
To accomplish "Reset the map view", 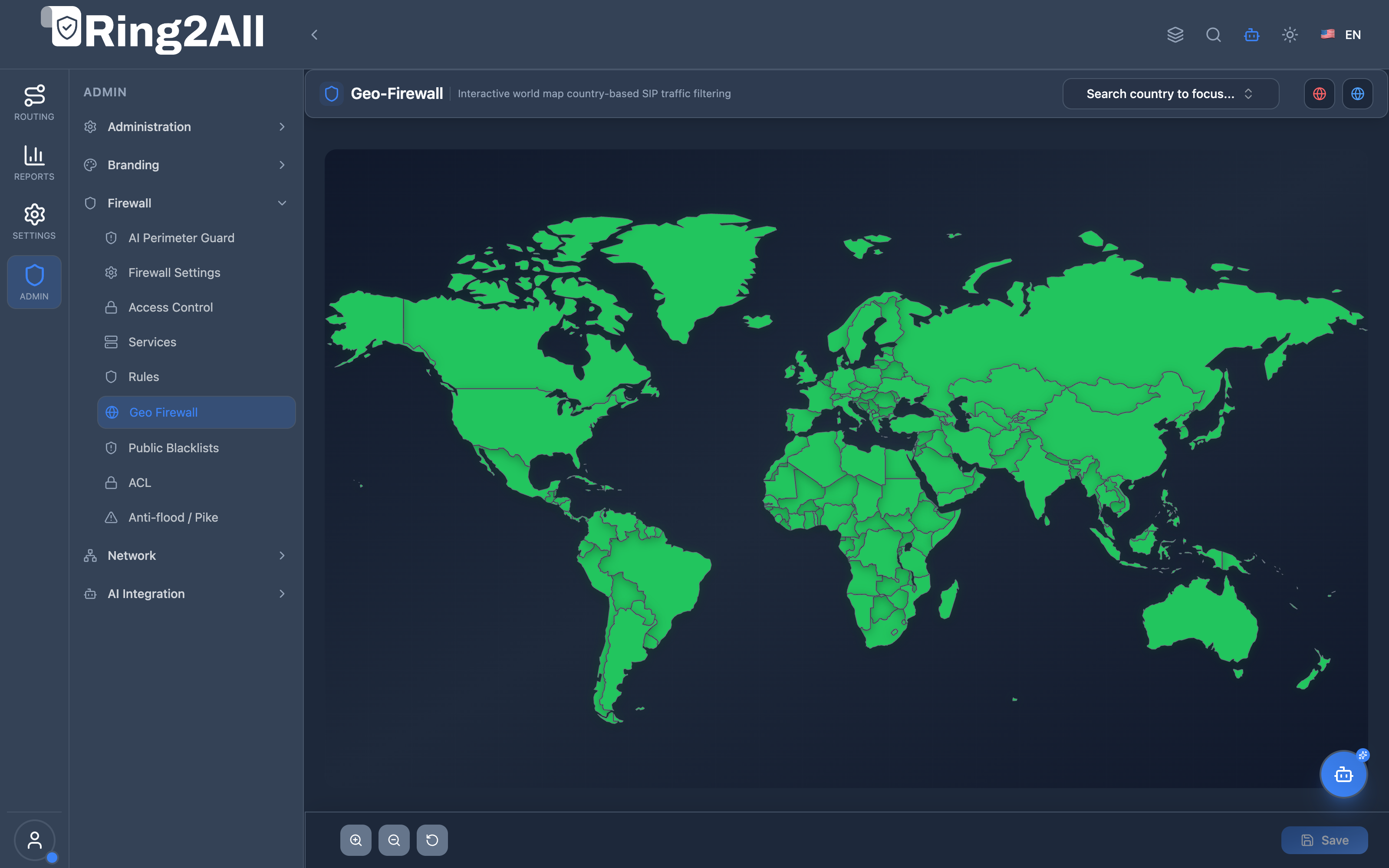I will click(432, 841).
